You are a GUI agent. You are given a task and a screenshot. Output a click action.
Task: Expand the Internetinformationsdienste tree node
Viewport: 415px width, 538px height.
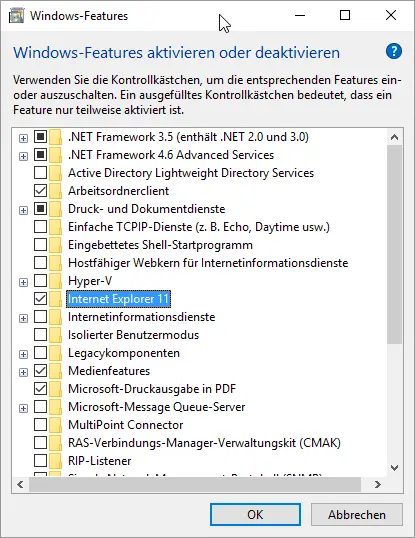pyautogui.click(x=23, y=318)
